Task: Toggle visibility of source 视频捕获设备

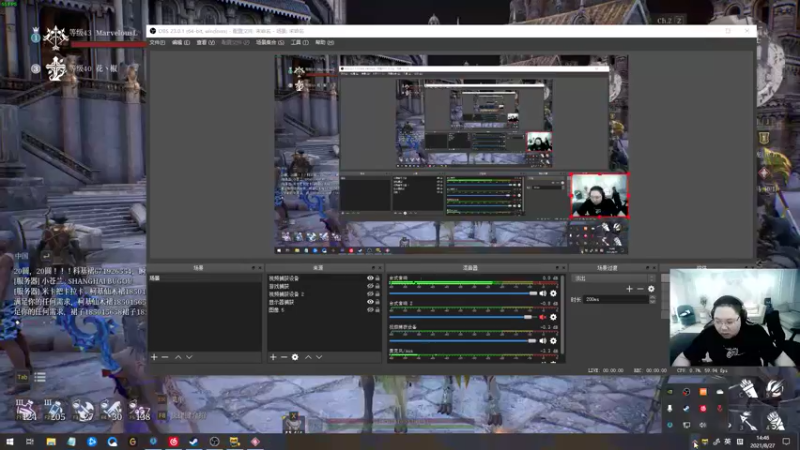Action: pos(370,278)
